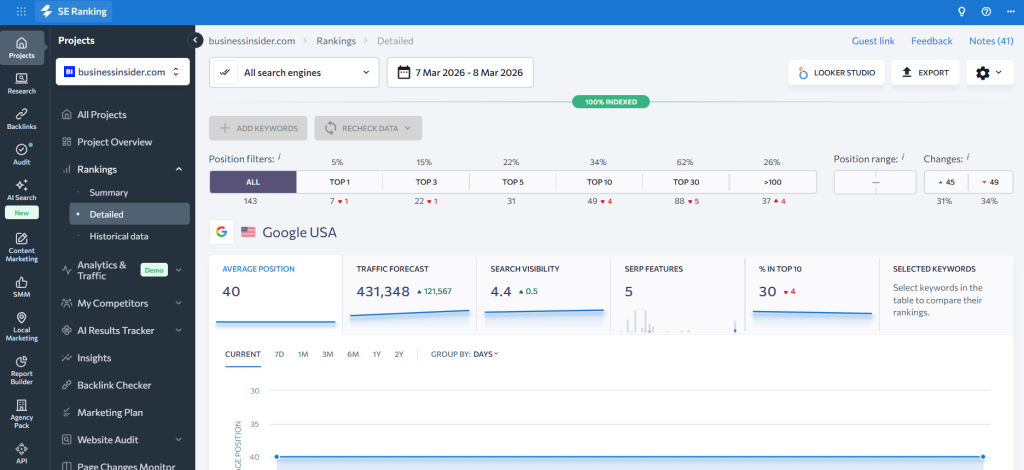Select the TOP 30 position filter

coord(686,182)
